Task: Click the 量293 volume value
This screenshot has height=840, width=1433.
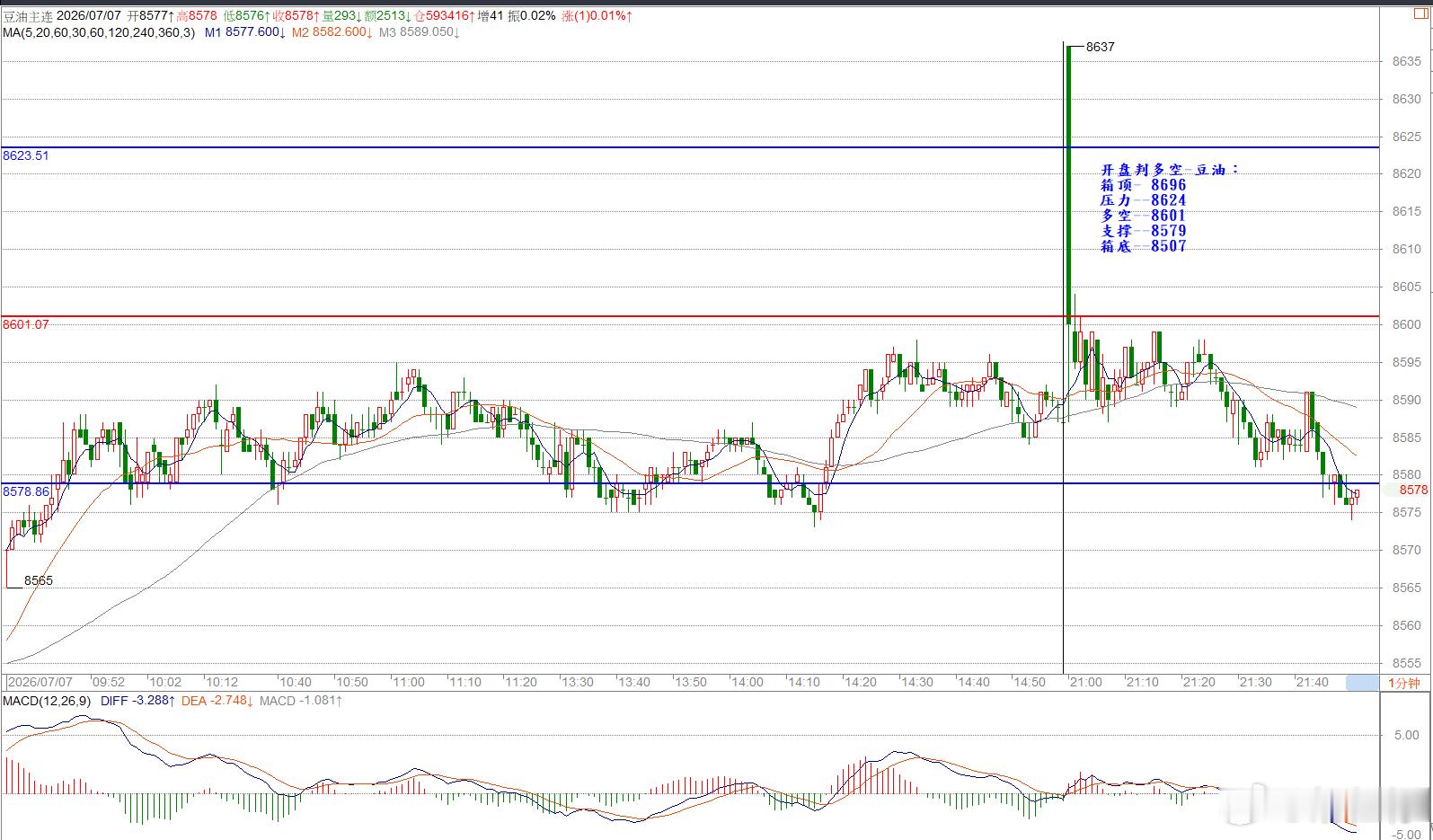Action: pos(341,16)
